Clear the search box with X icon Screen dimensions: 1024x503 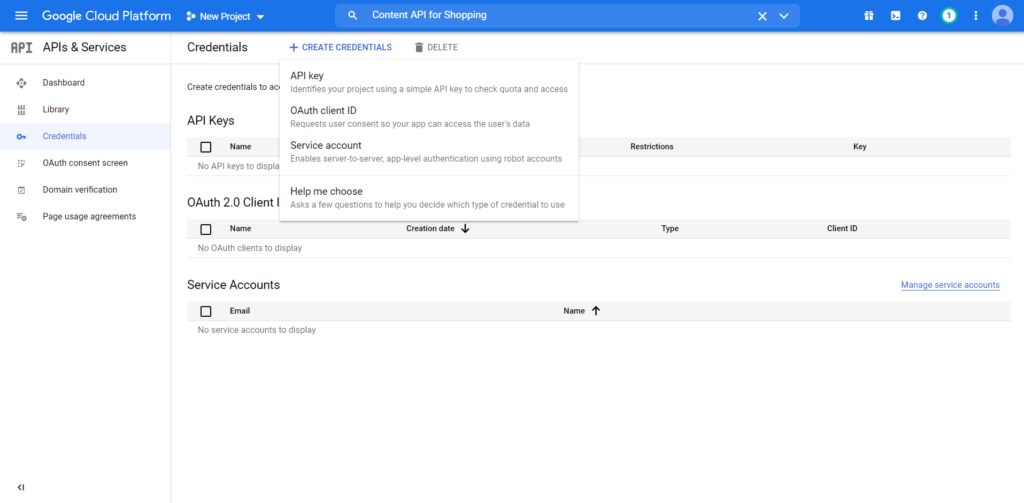pos(762,16)
